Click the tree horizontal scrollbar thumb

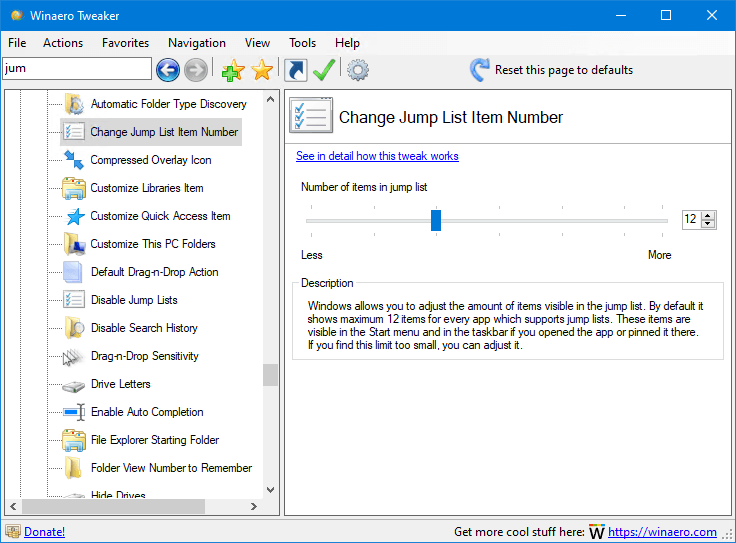click(x=113, y=506)
